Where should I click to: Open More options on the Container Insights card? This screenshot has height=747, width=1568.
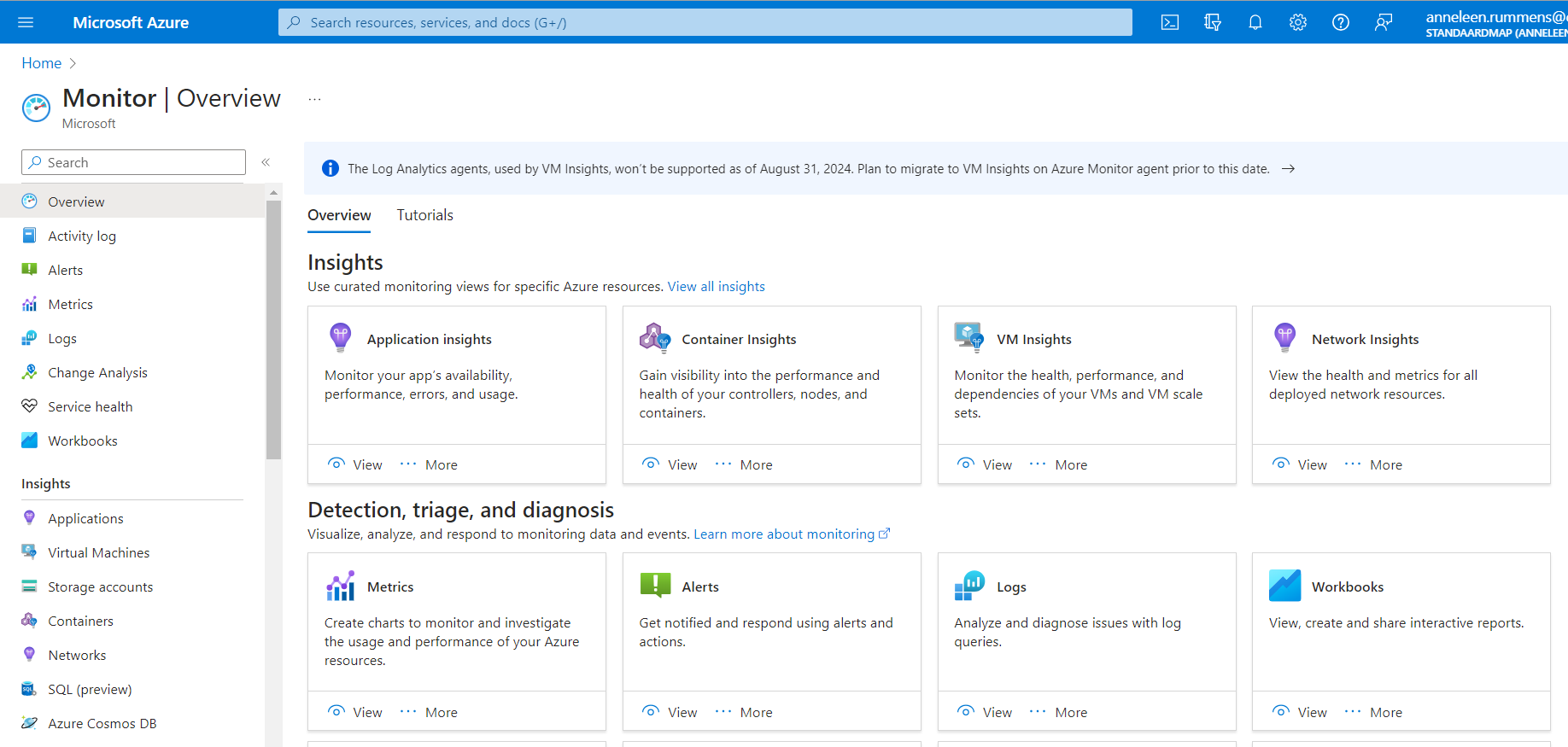[744, 464]
